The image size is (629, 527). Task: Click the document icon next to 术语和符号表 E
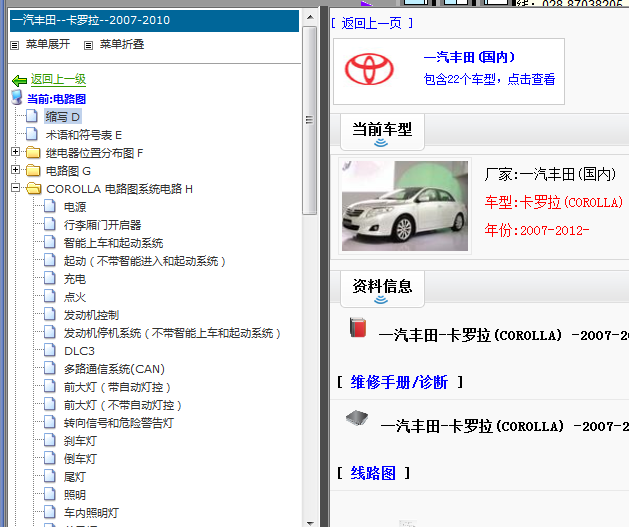pyautogui.click(x=32, y=134)
